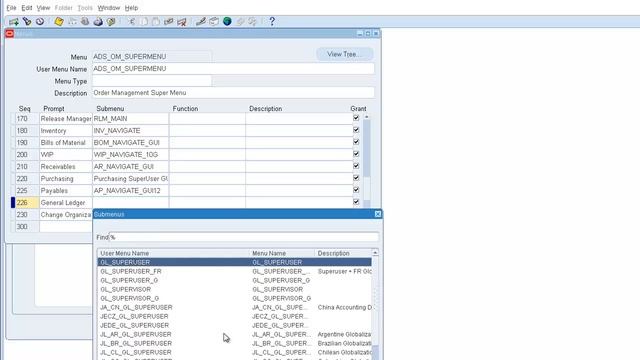Open the Tools menu
Screen dimensions: 640x360
[x=85, y=8]
